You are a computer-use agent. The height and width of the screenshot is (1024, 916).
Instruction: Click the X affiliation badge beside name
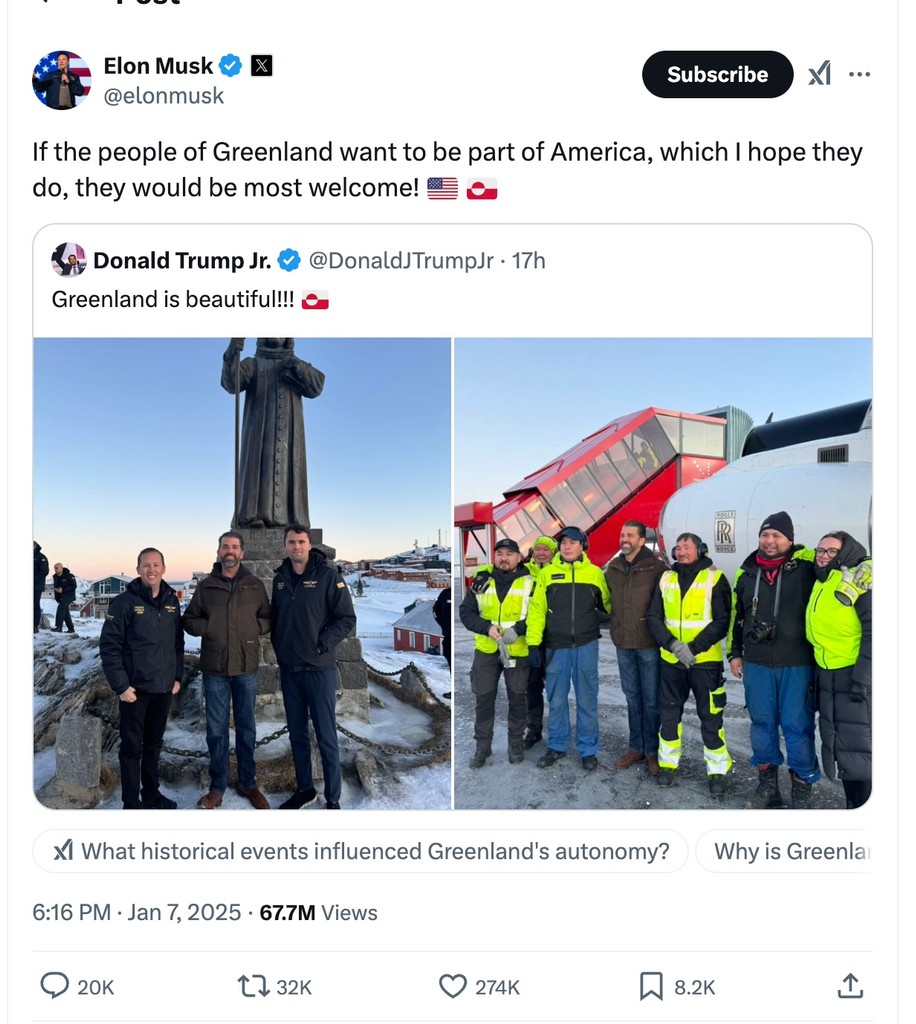coord(261,66)
